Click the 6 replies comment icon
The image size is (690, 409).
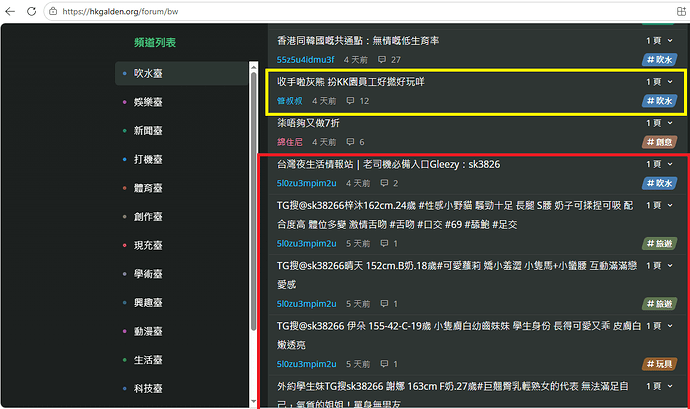point(350,142)
